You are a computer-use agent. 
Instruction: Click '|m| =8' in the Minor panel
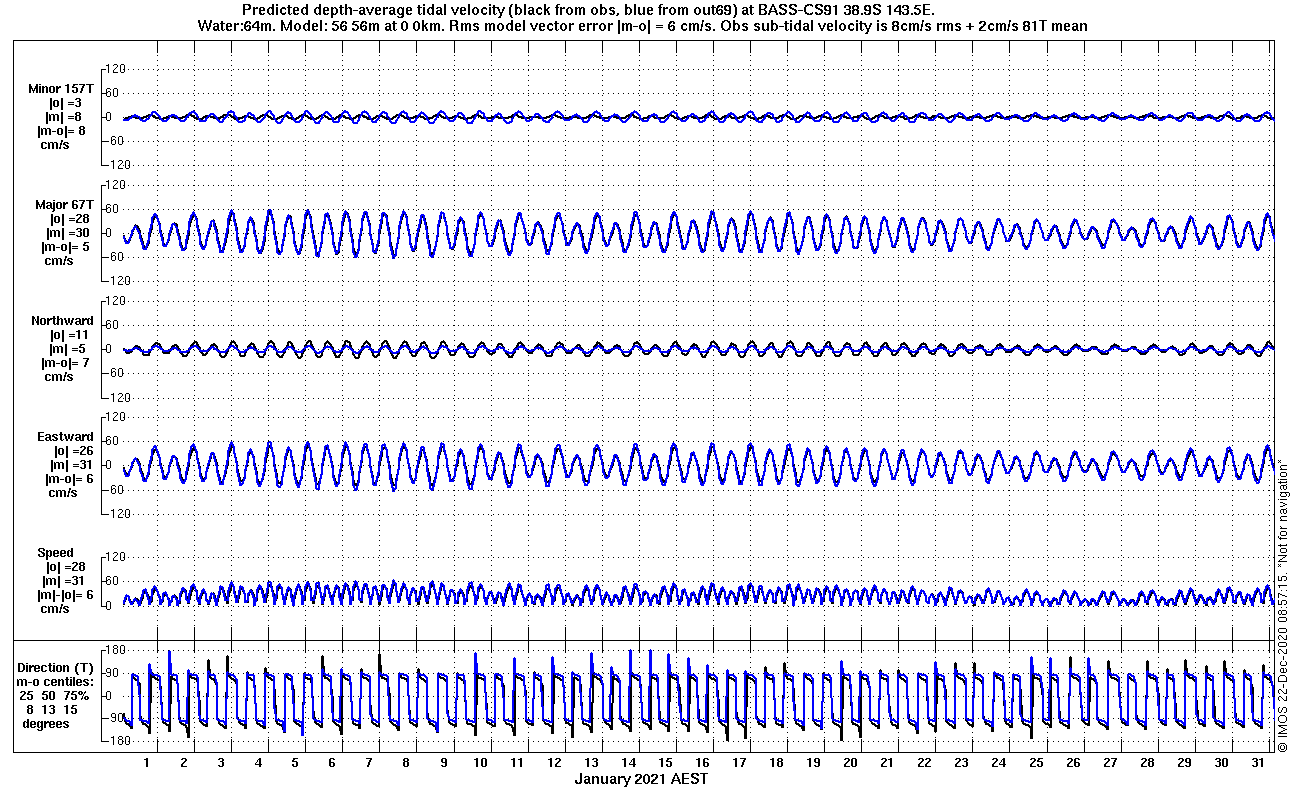tap(65, 117)
